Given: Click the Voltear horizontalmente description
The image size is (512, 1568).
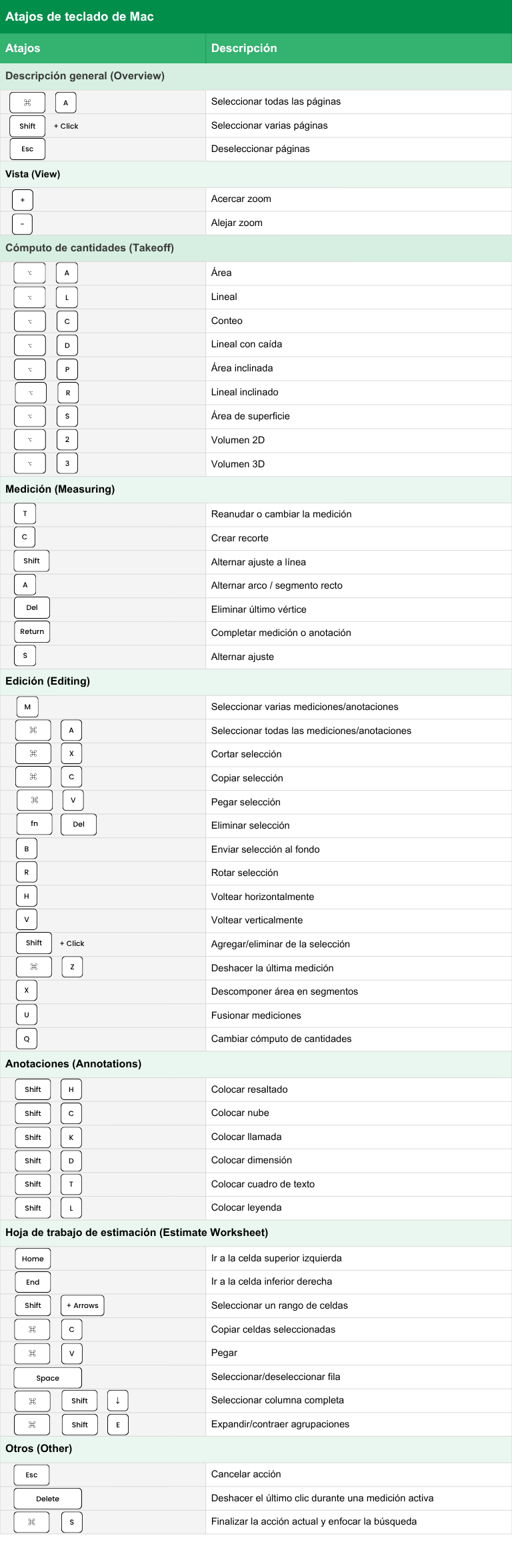Looking at the screenshot, I should coord(263,897).
